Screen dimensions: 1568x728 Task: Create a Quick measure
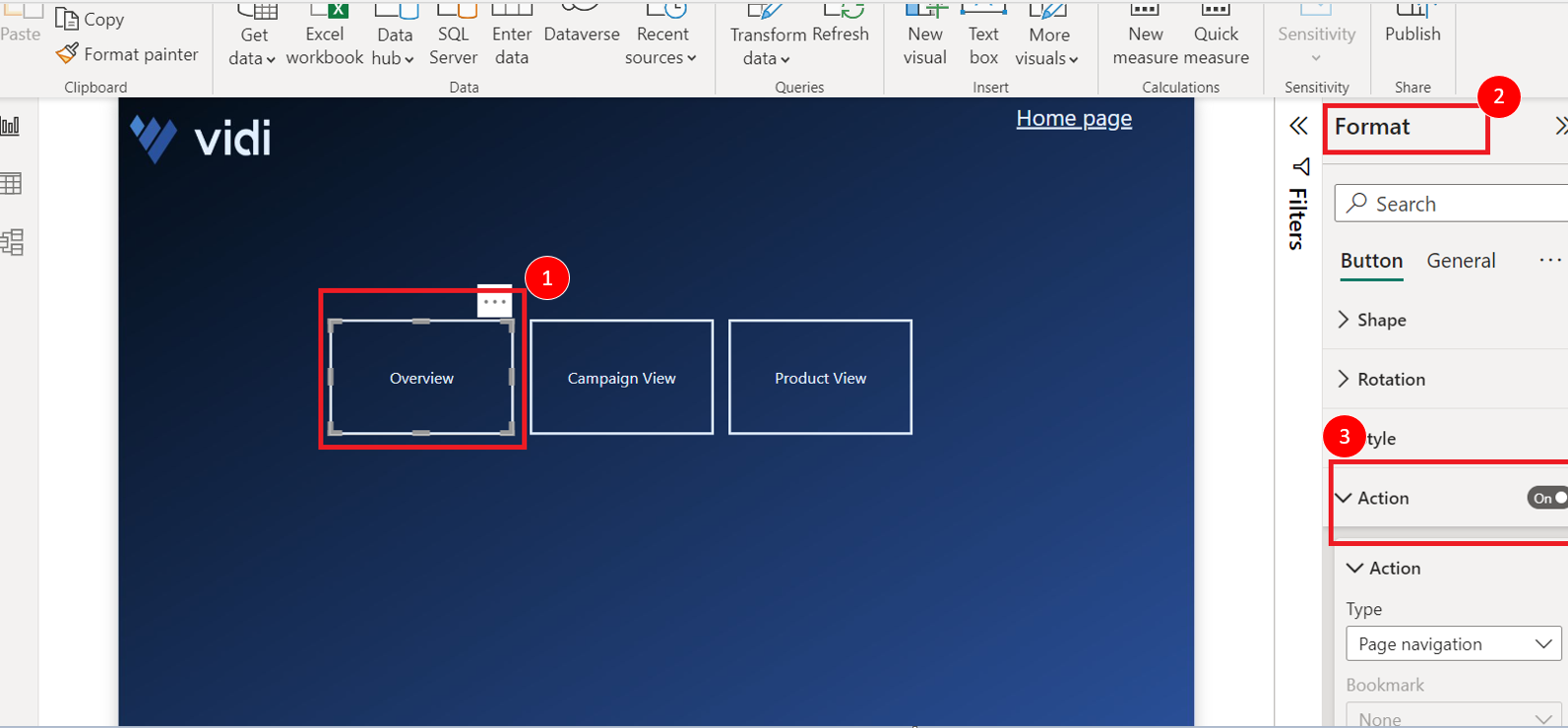tap(1217, 36)
